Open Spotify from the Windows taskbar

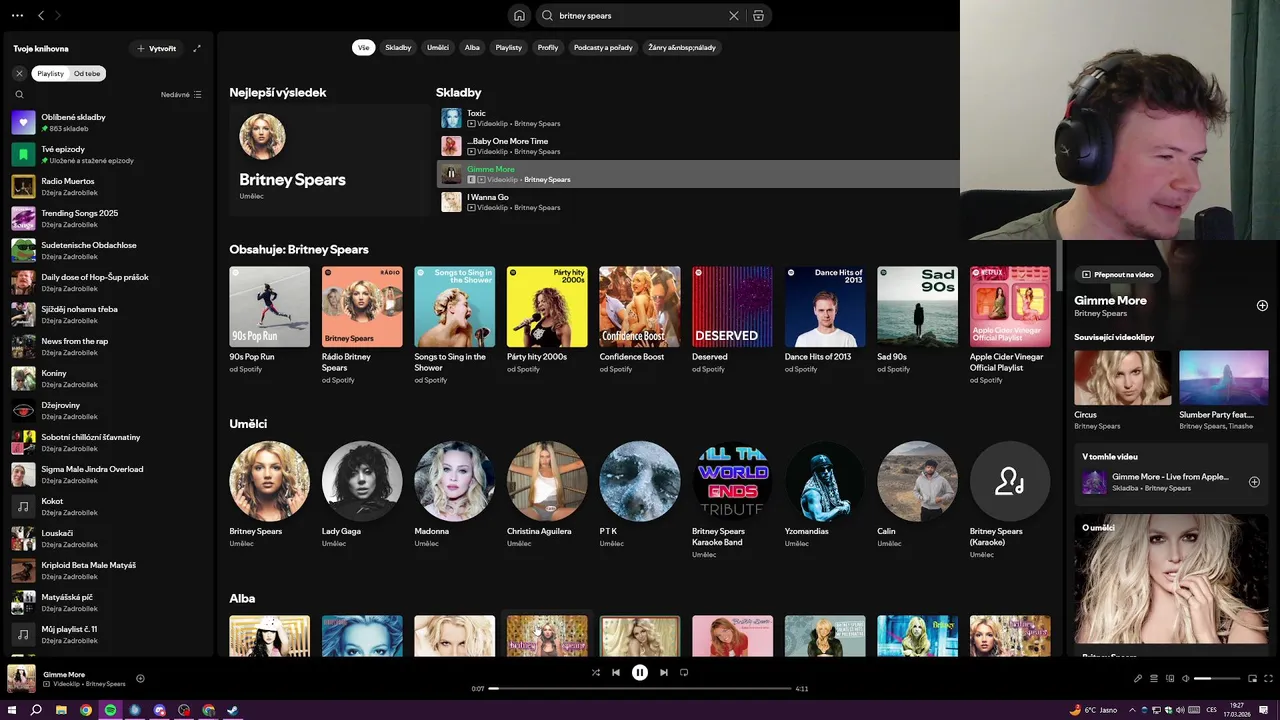click(110, 710)
